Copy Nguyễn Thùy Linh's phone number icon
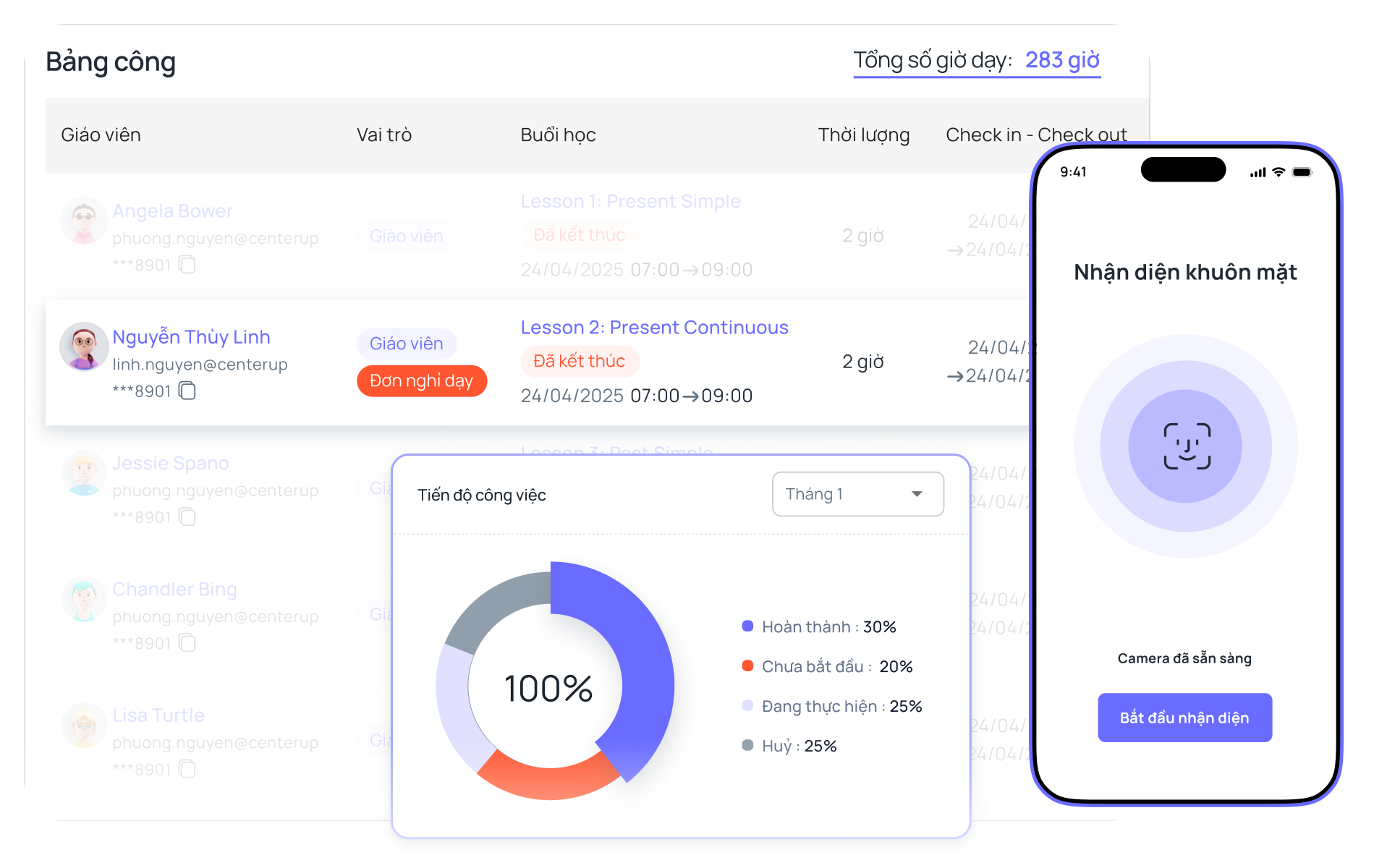Viewport: 1374px width, 868px height. [x=187, y=391]
